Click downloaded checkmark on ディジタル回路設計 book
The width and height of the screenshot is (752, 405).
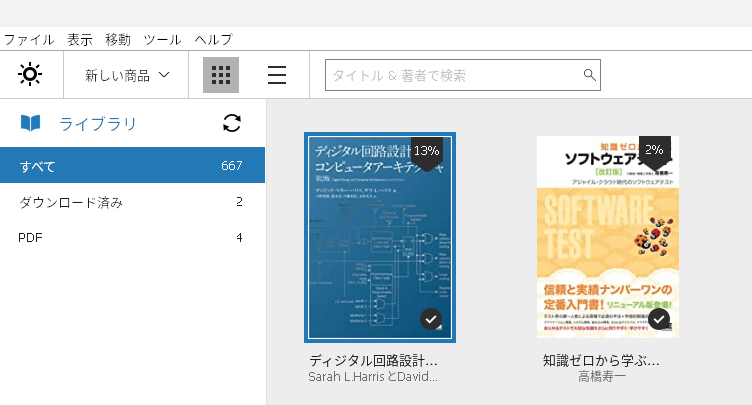(x=431, y=319)
